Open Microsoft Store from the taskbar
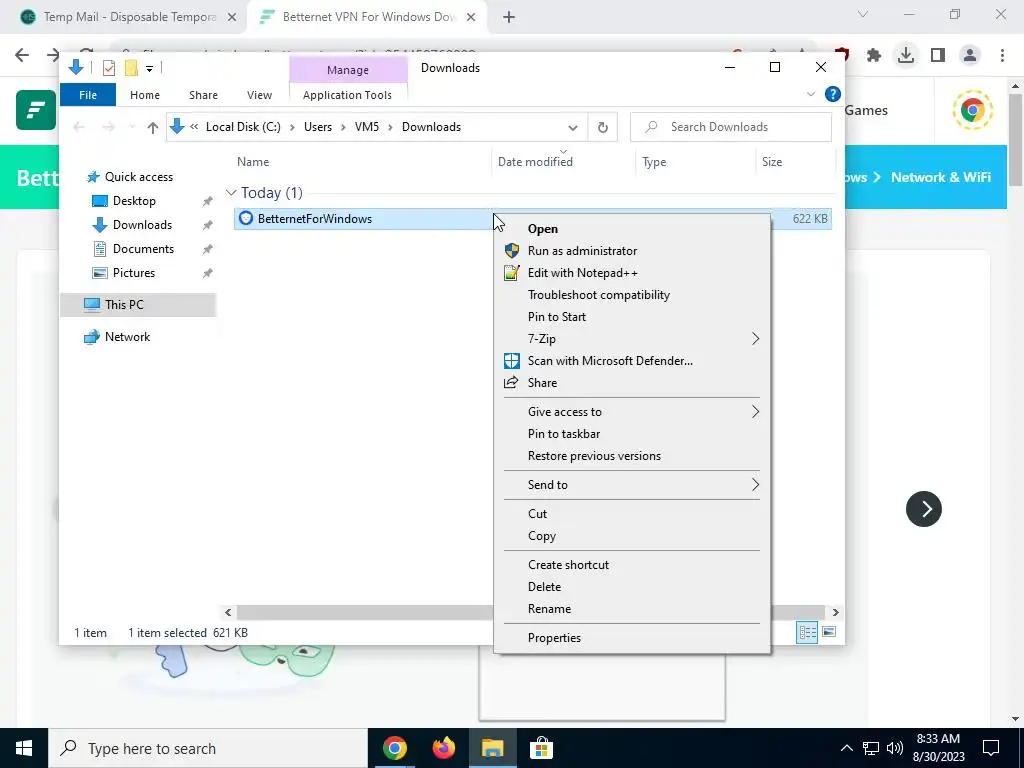 point(541,748)
